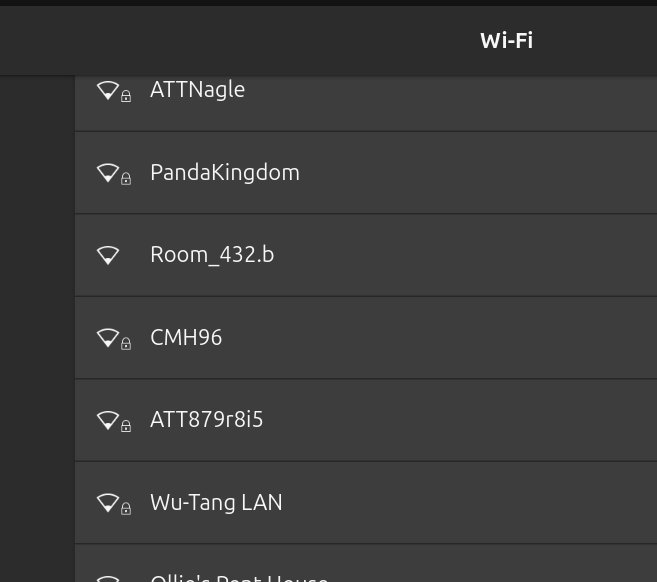Click the Room_432.b open network signal icon
The height and width of the screenshot is (582, 657).
[x=108, y=255]
